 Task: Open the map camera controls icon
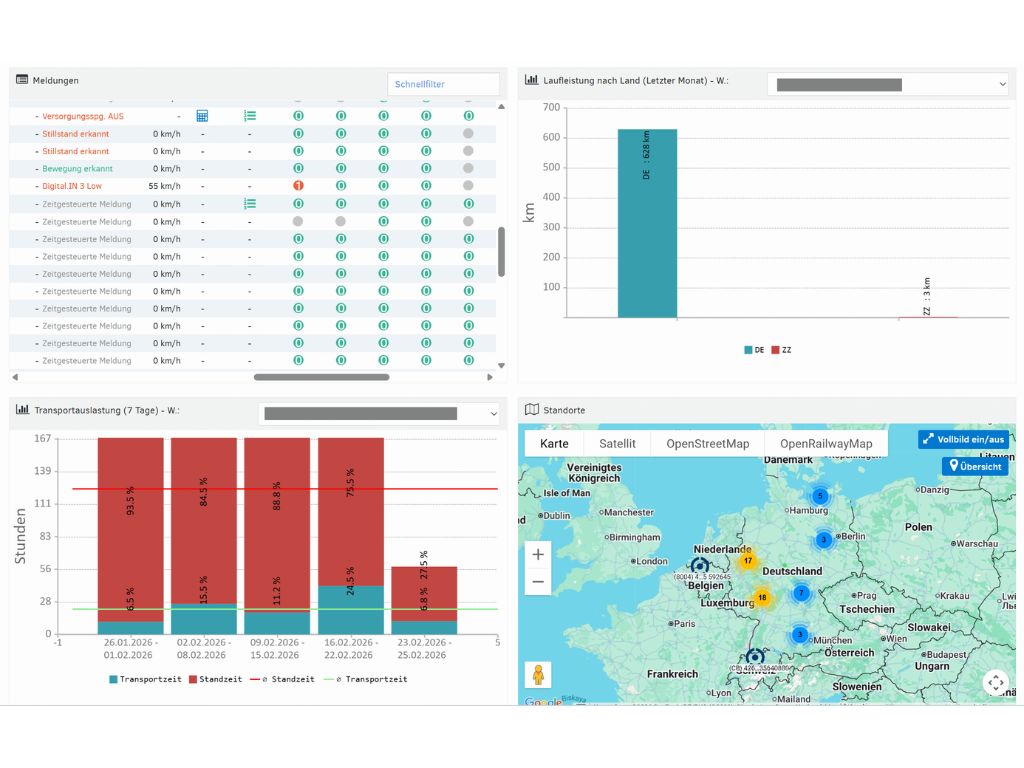tap(996, 682)
